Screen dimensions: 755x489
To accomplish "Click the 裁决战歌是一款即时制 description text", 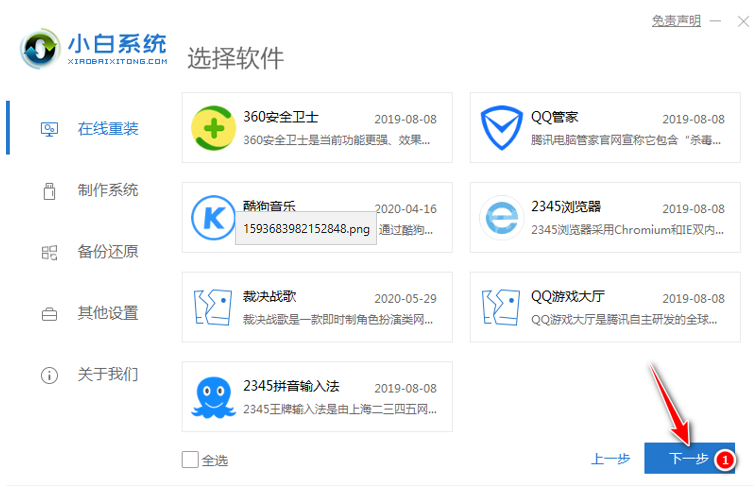I will pos(338,320).
